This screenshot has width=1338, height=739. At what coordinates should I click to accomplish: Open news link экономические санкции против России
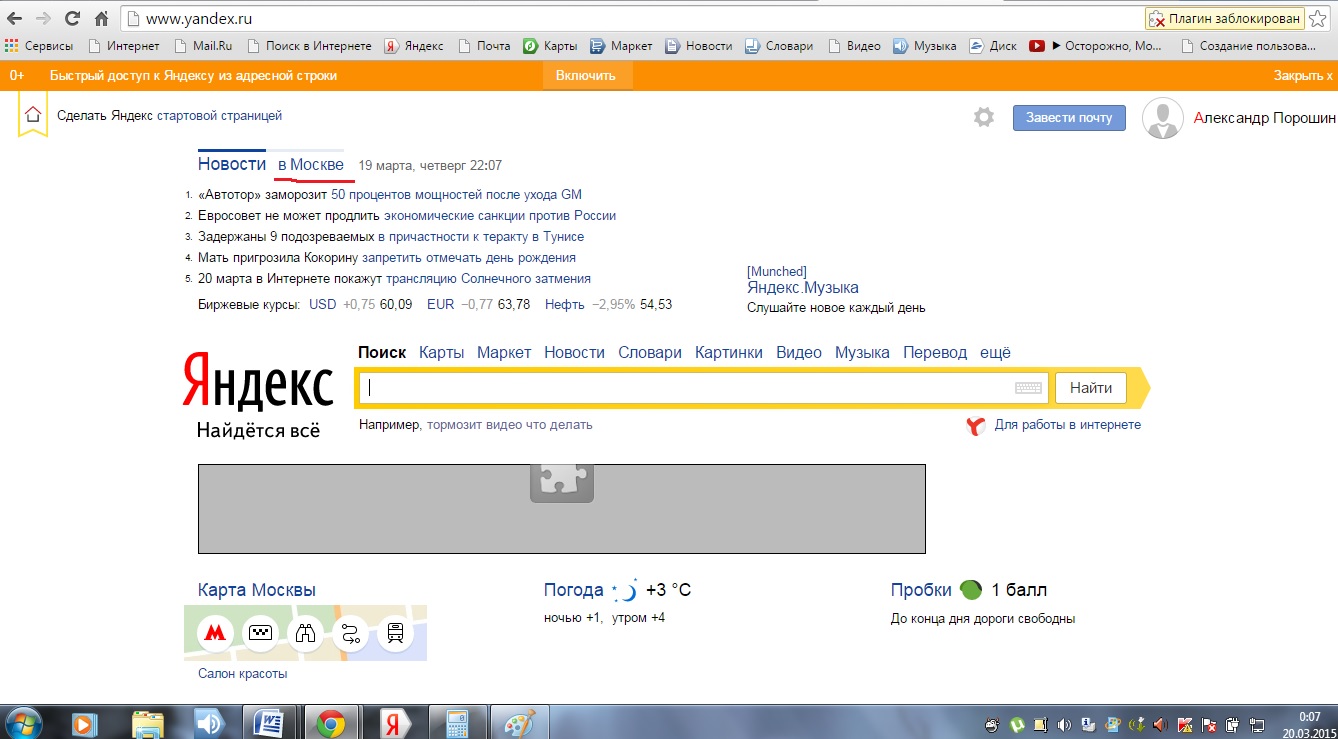point(500,215)
